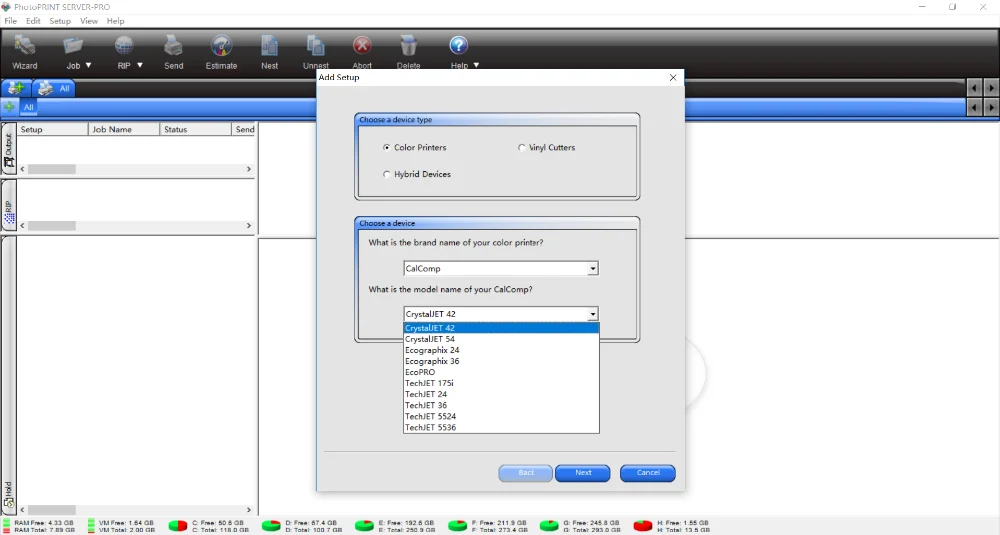Click the Back button

click(526, 473)
